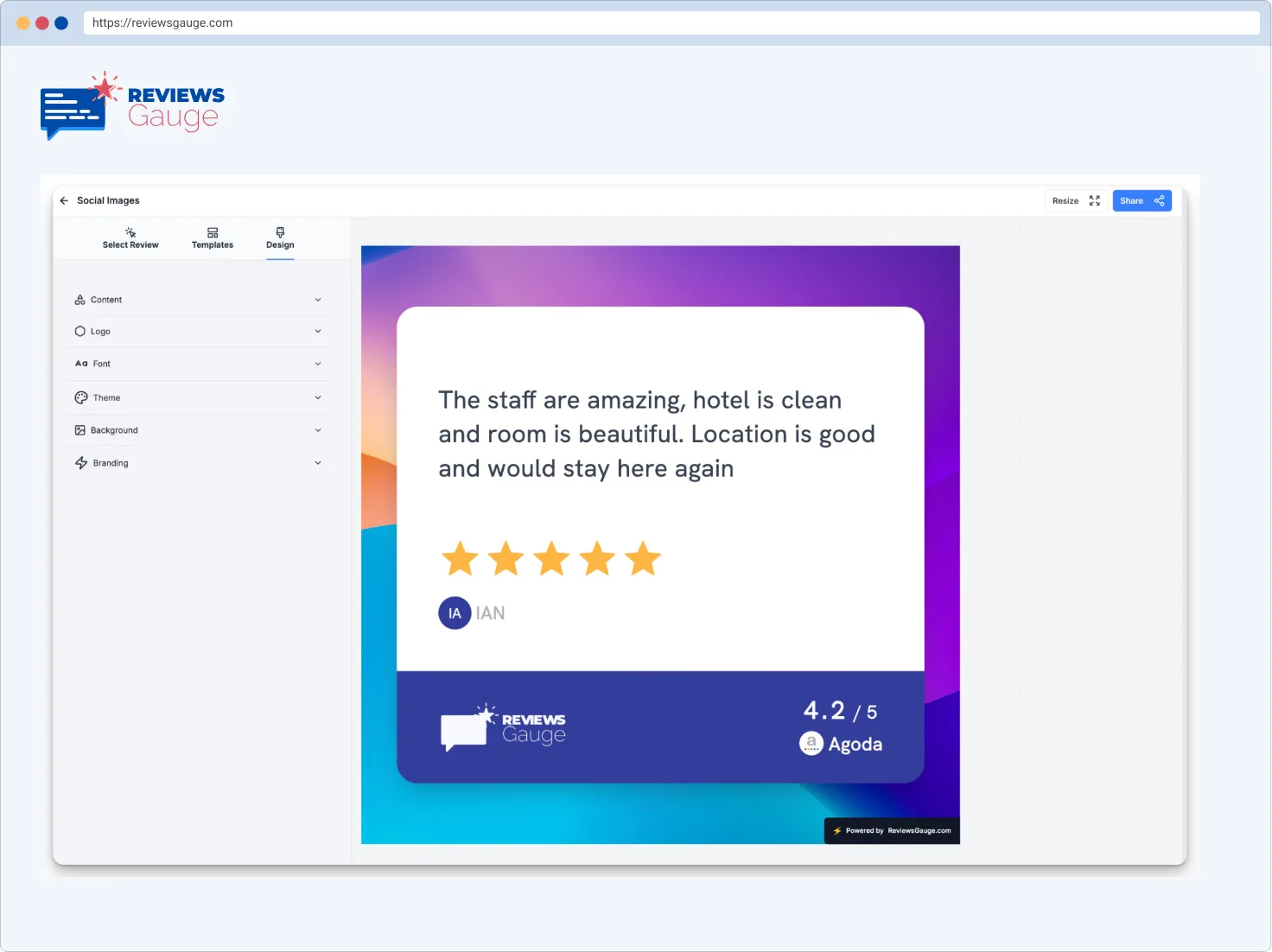Click the Content label in sidebar
Screen dimensions: 1272x952
click(106, 300)
